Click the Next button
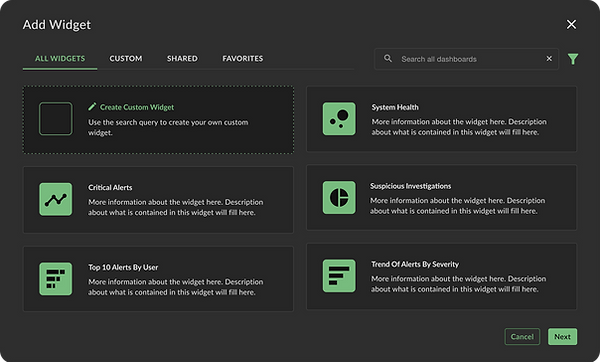 point(562,337)
